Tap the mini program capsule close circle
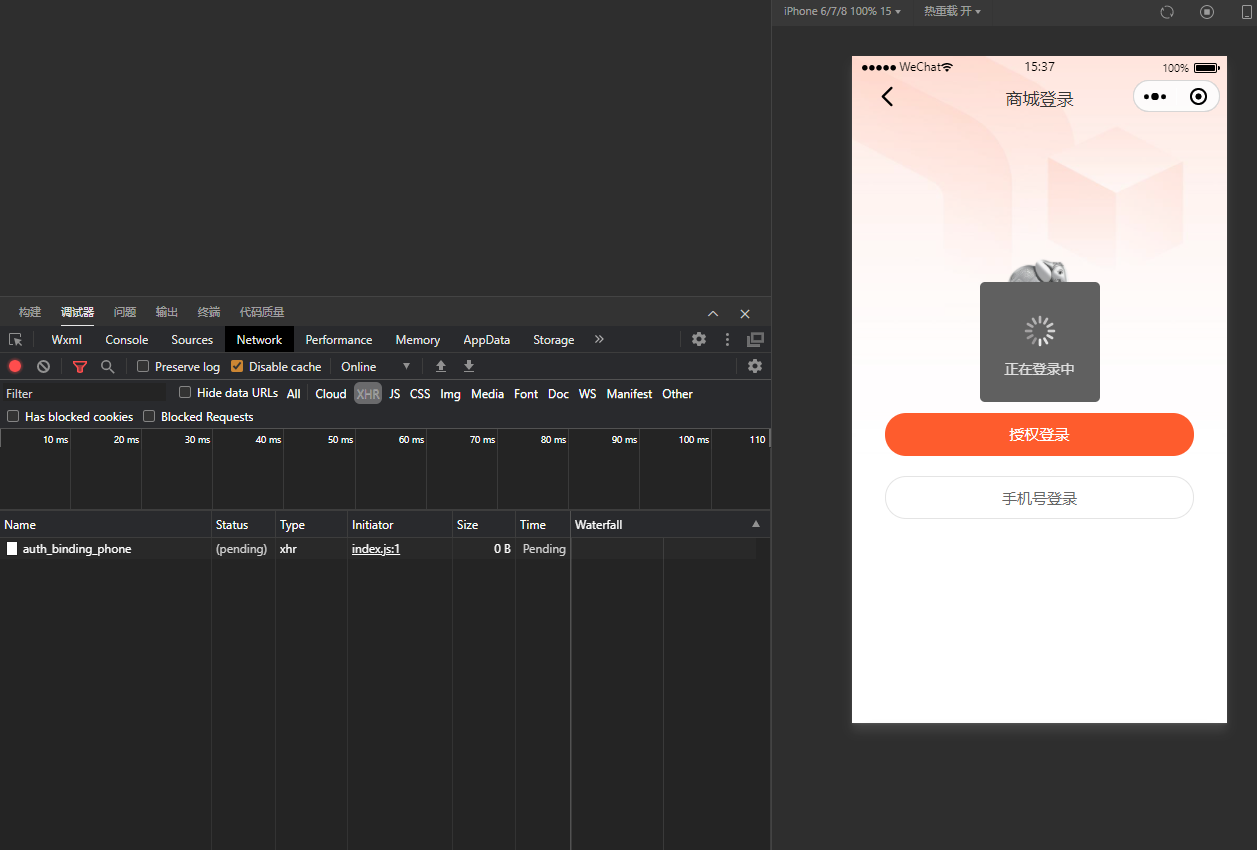 [x=1198, y=97]
